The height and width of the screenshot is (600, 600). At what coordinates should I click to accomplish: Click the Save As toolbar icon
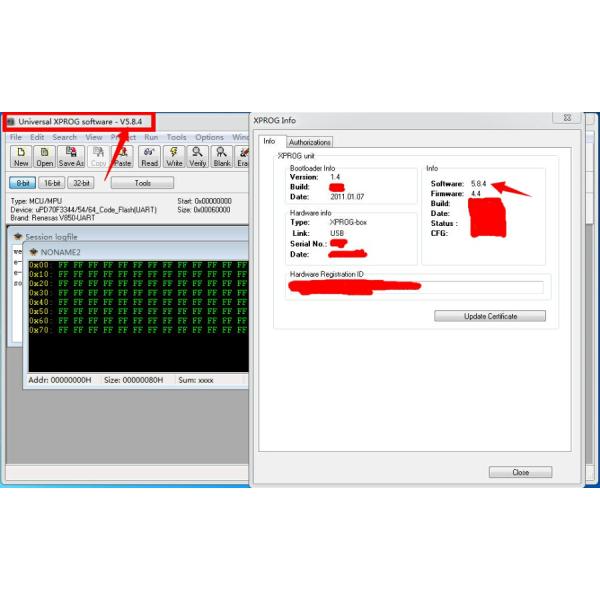72,155
